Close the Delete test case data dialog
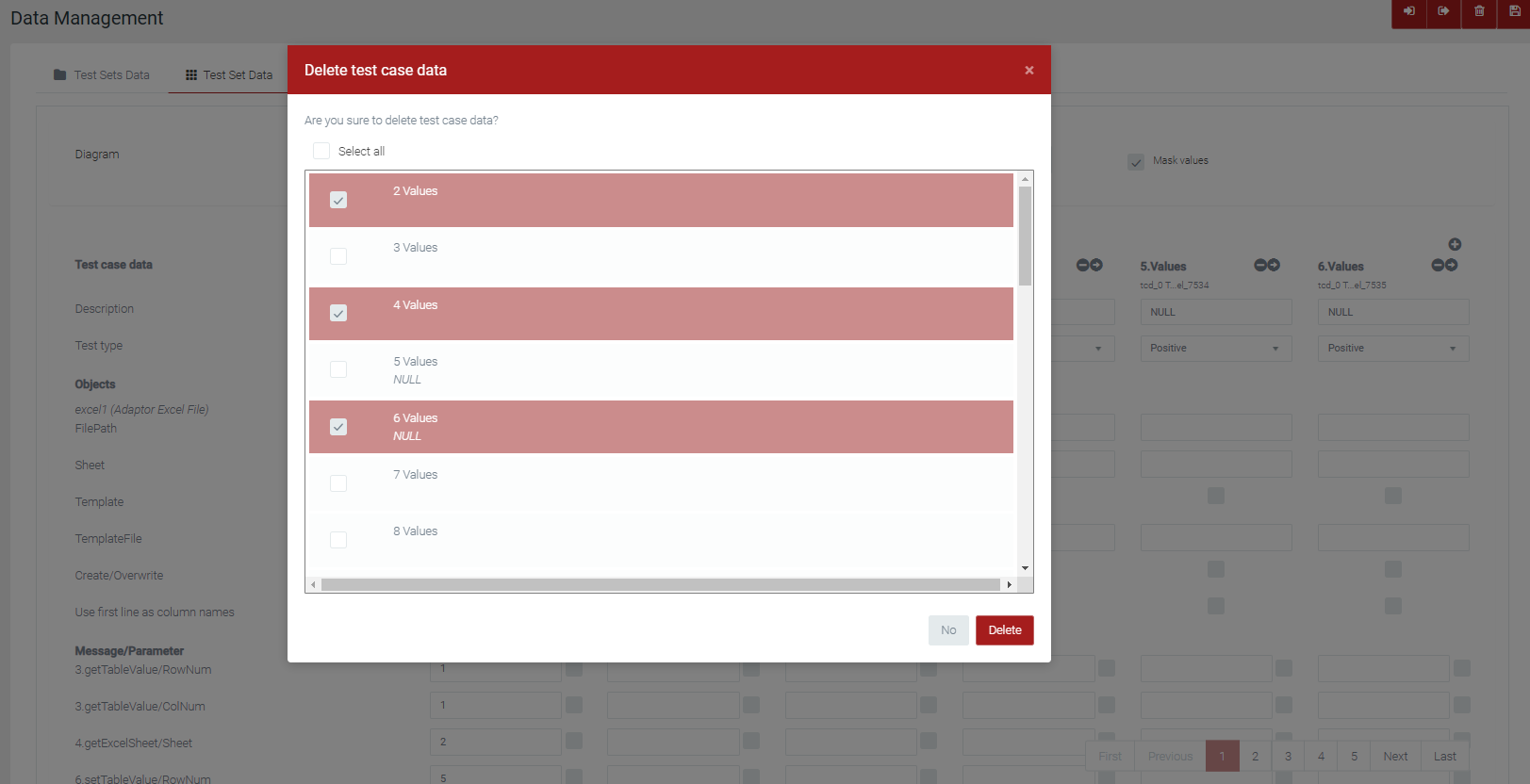This screenshot has height=784, width=1530. tap(1028, 71)
